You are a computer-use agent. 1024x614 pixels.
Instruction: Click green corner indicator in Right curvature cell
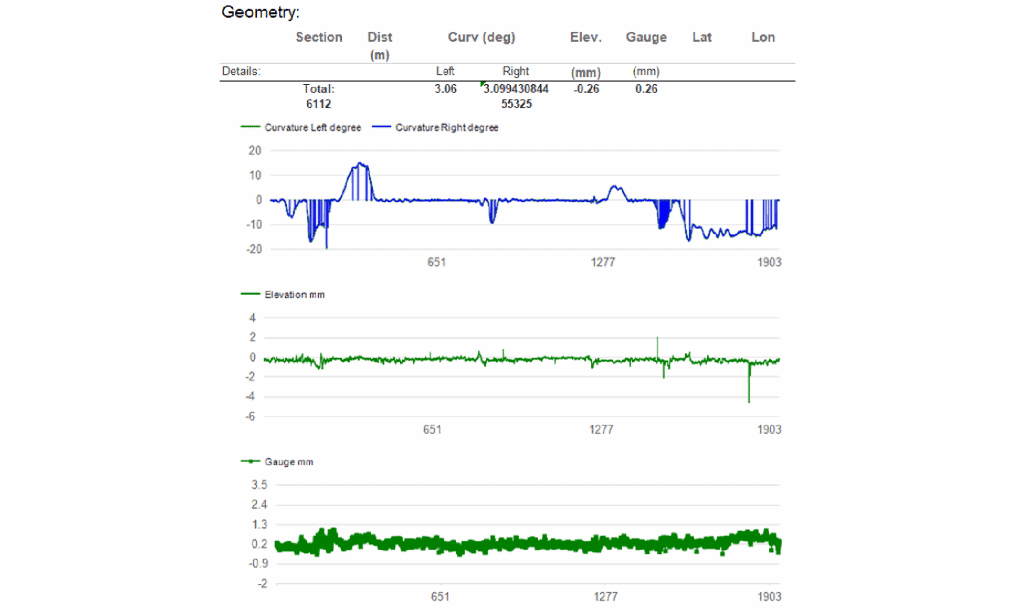click(484, 85)
